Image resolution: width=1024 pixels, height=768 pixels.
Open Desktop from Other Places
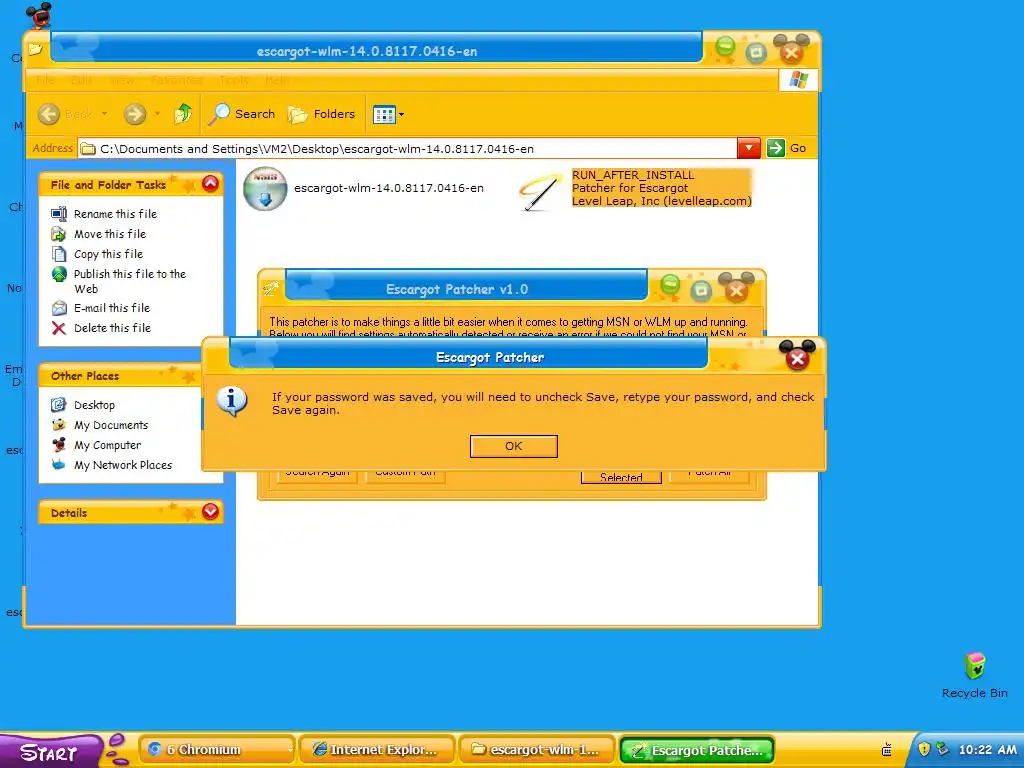point(94,405)
